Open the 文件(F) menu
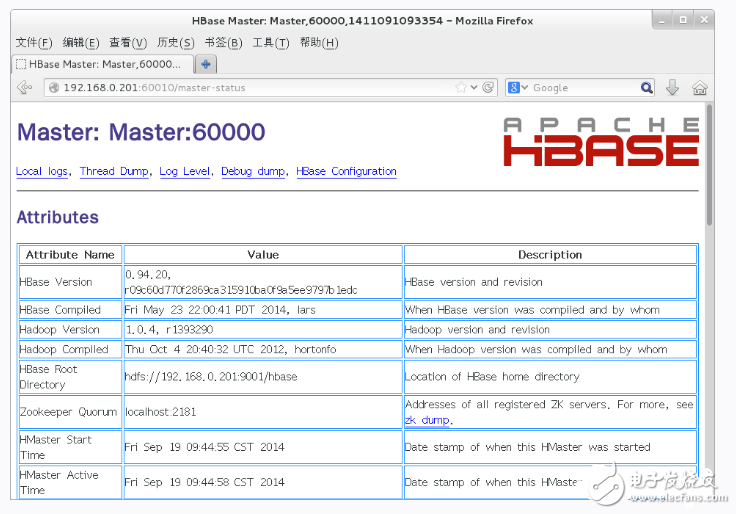The height and width of the screenshot is (514, 736). point(34,43)
